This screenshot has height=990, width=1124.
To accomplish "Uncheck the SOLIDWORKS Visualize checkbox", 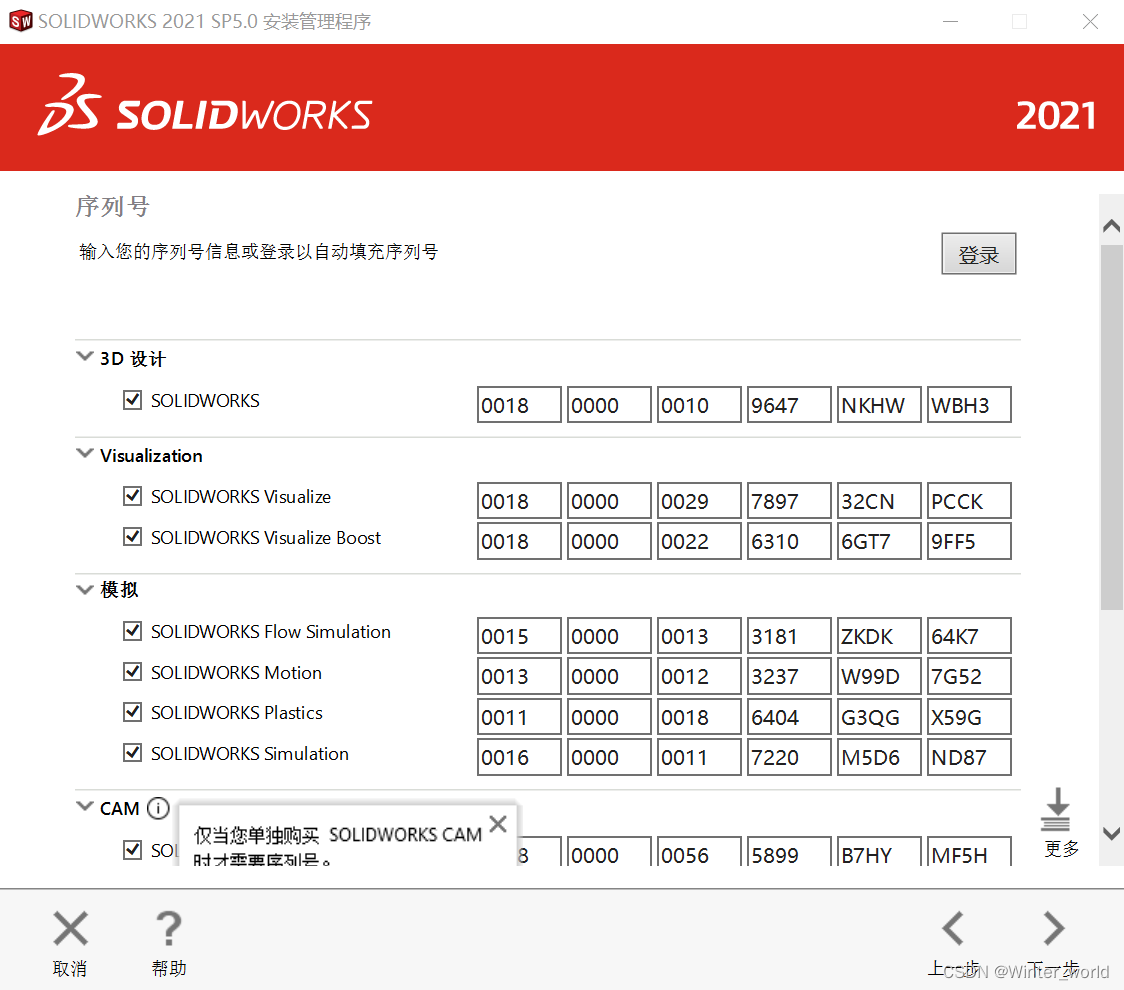I will pos(132,496).
